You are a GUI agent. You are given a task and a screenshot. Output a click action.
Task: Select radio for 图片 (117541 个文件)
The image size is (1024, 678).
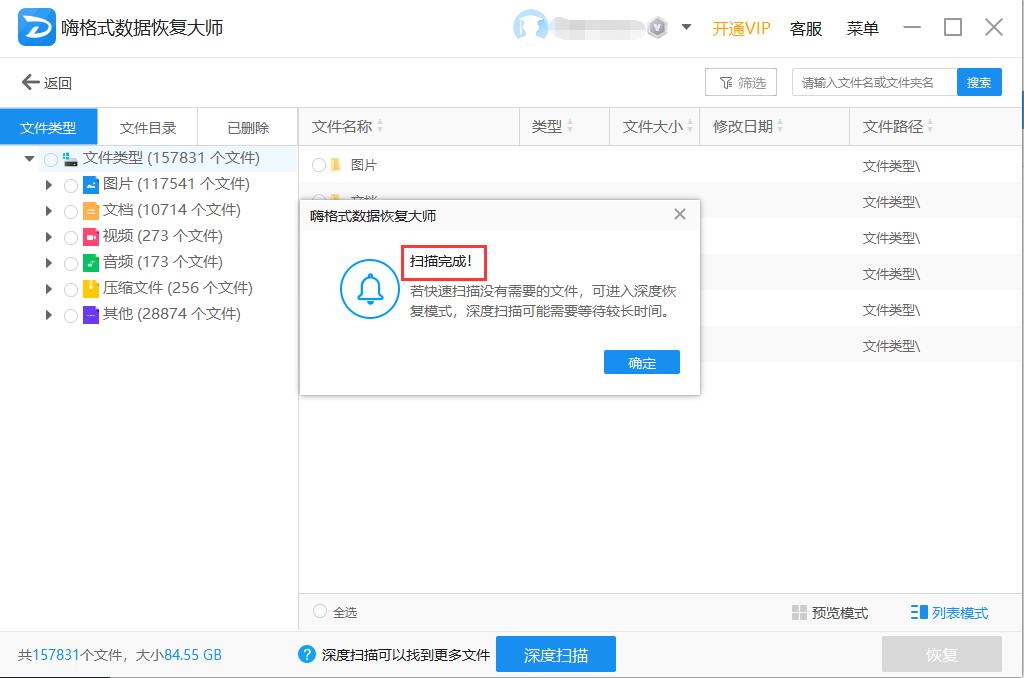[71, 186]
